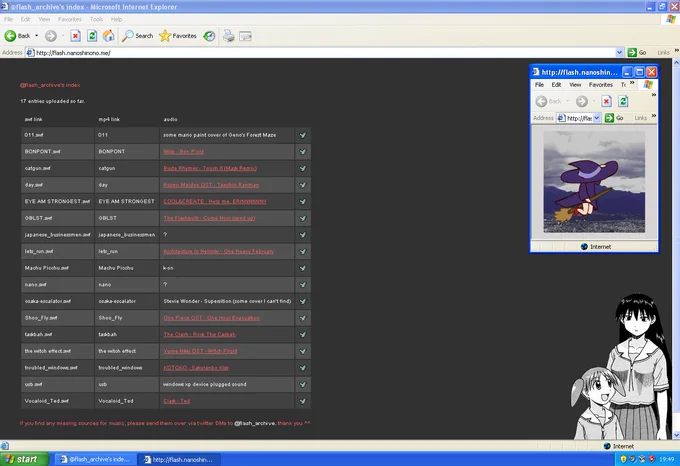
Task: Open the View menu in the popup window
Action: 575,85
